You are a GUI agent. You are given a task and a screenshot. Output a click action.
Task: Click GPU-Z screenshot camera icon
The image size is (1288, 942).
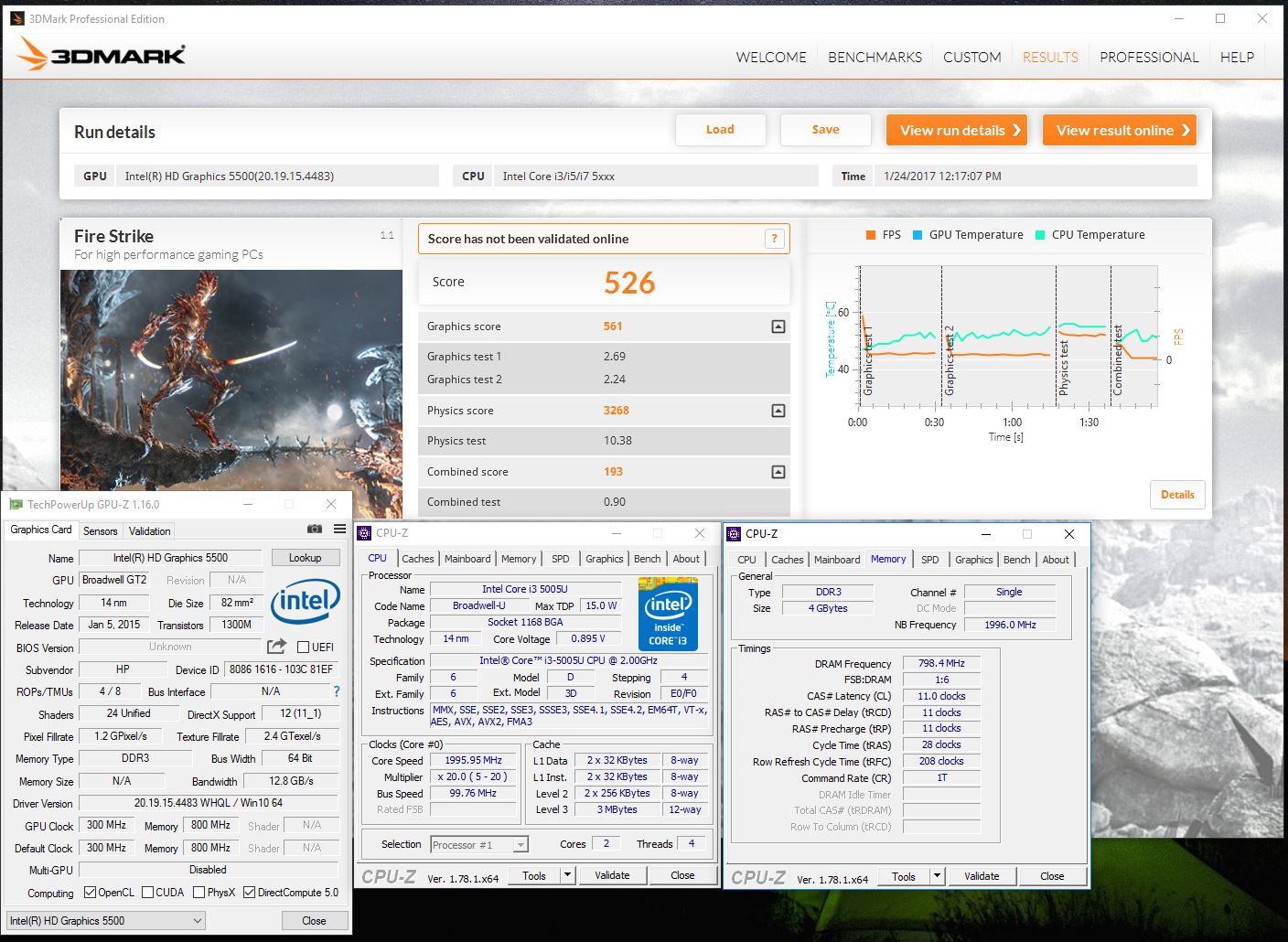point(315,529)
